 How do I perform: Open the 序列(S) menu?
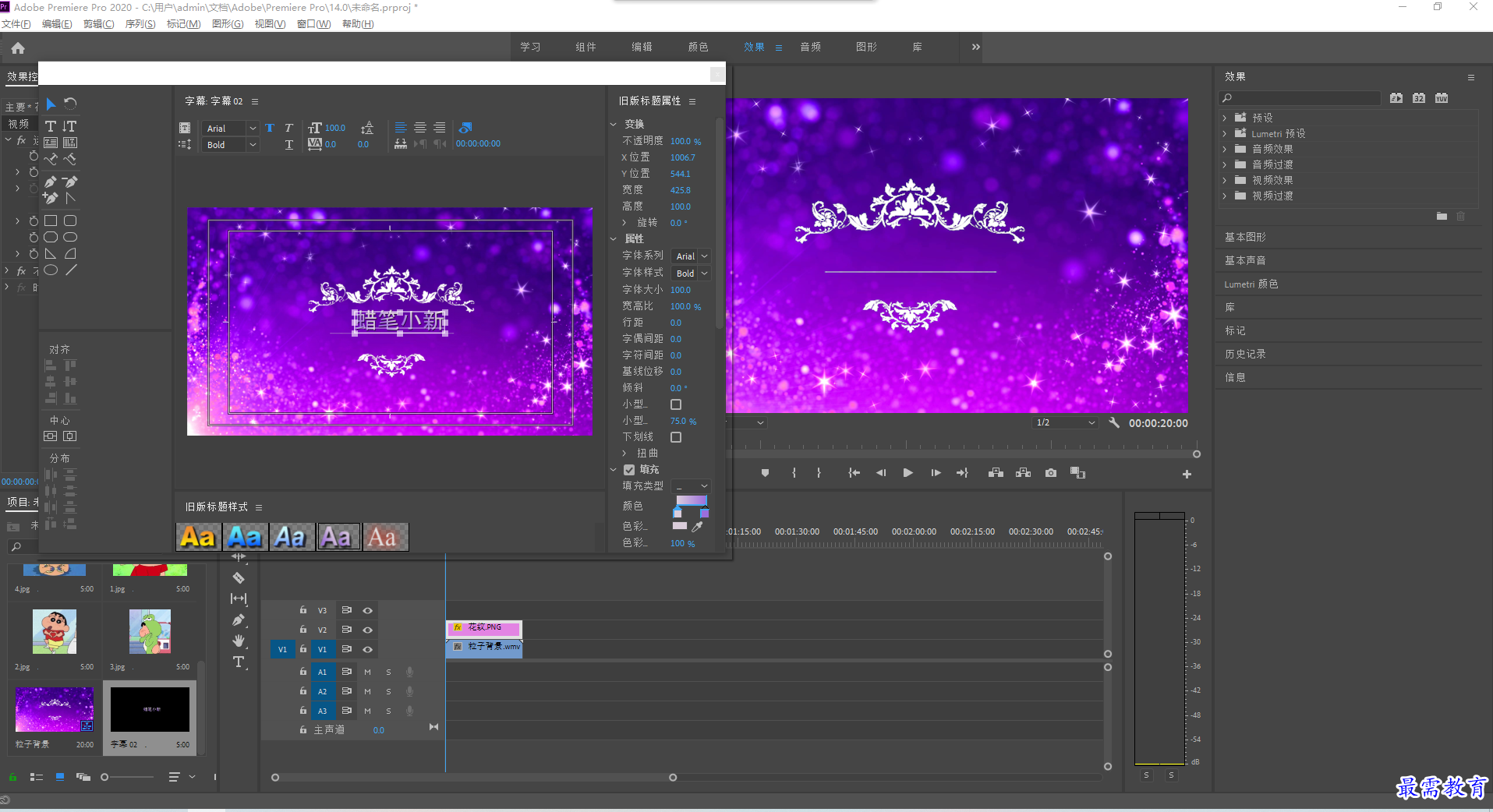coord(140,24)
